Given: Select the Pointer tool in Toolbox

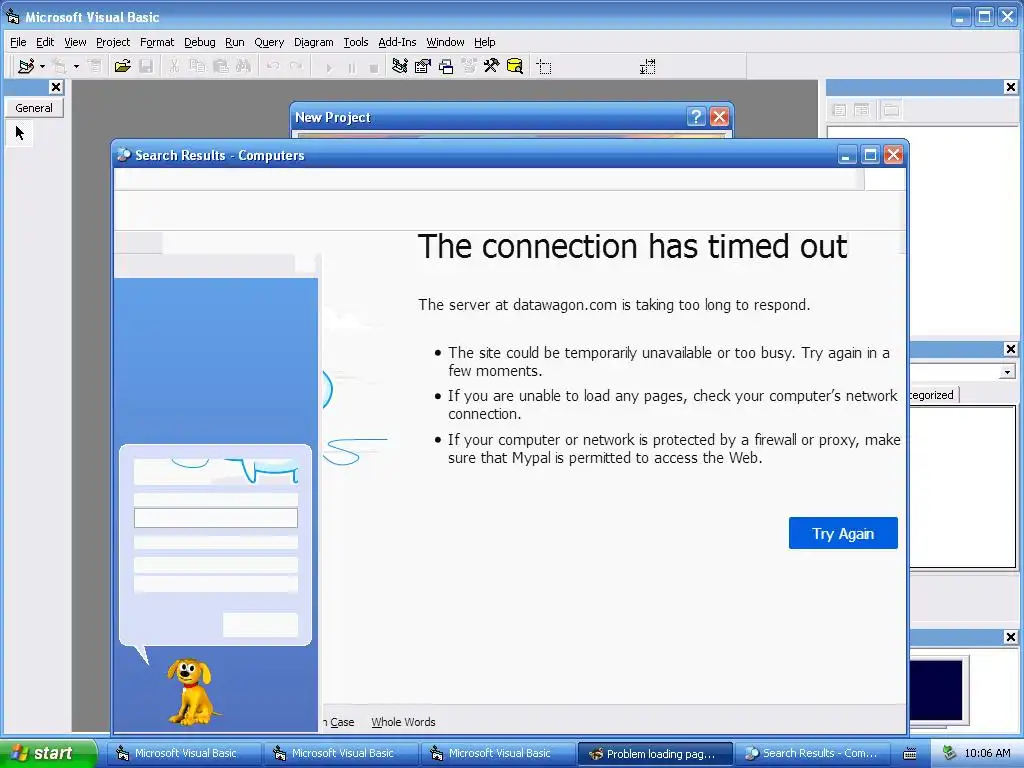Looking at the screenshot, I should (x=20, y=133).
